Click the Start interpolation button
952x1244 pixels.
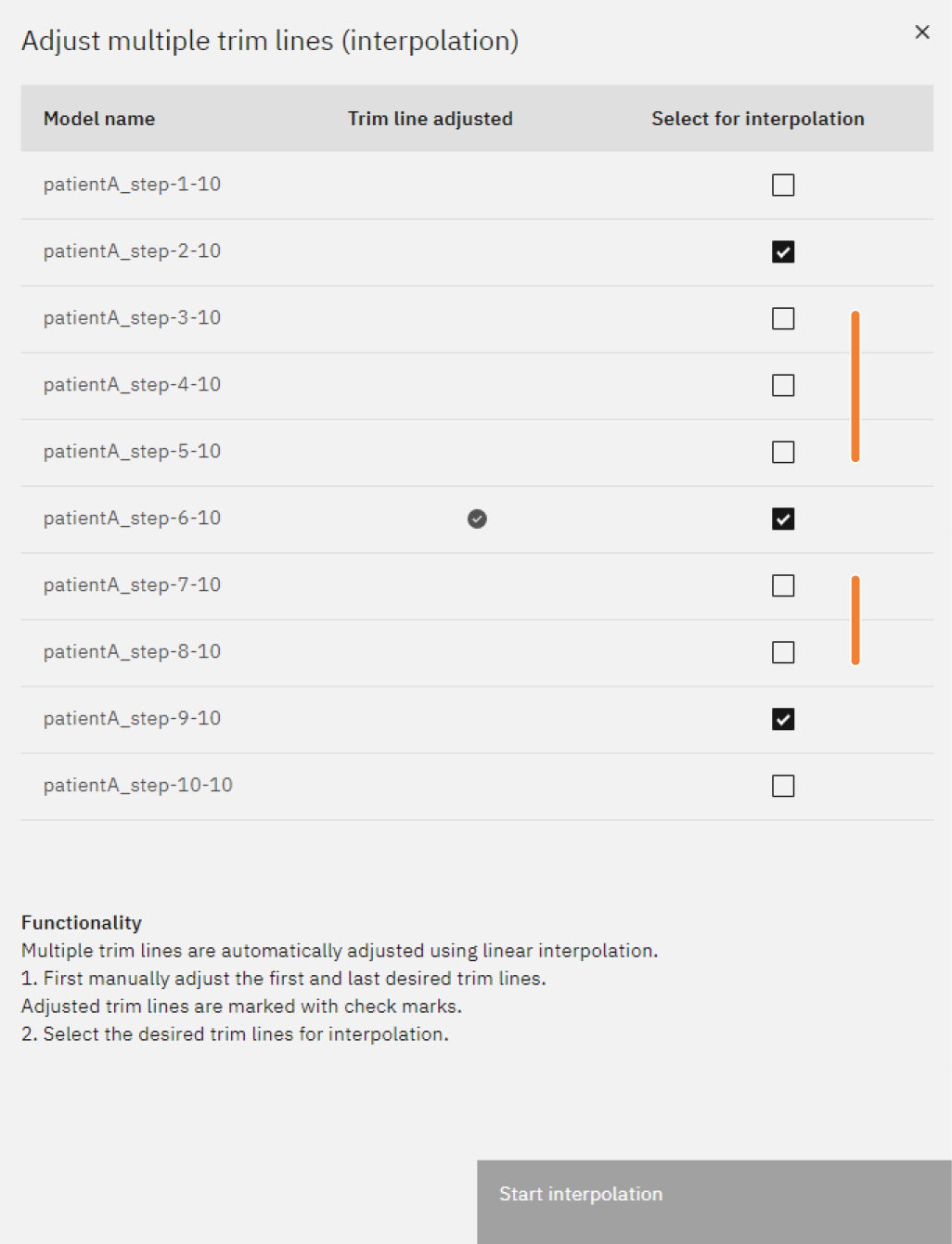coord(714,1200)
